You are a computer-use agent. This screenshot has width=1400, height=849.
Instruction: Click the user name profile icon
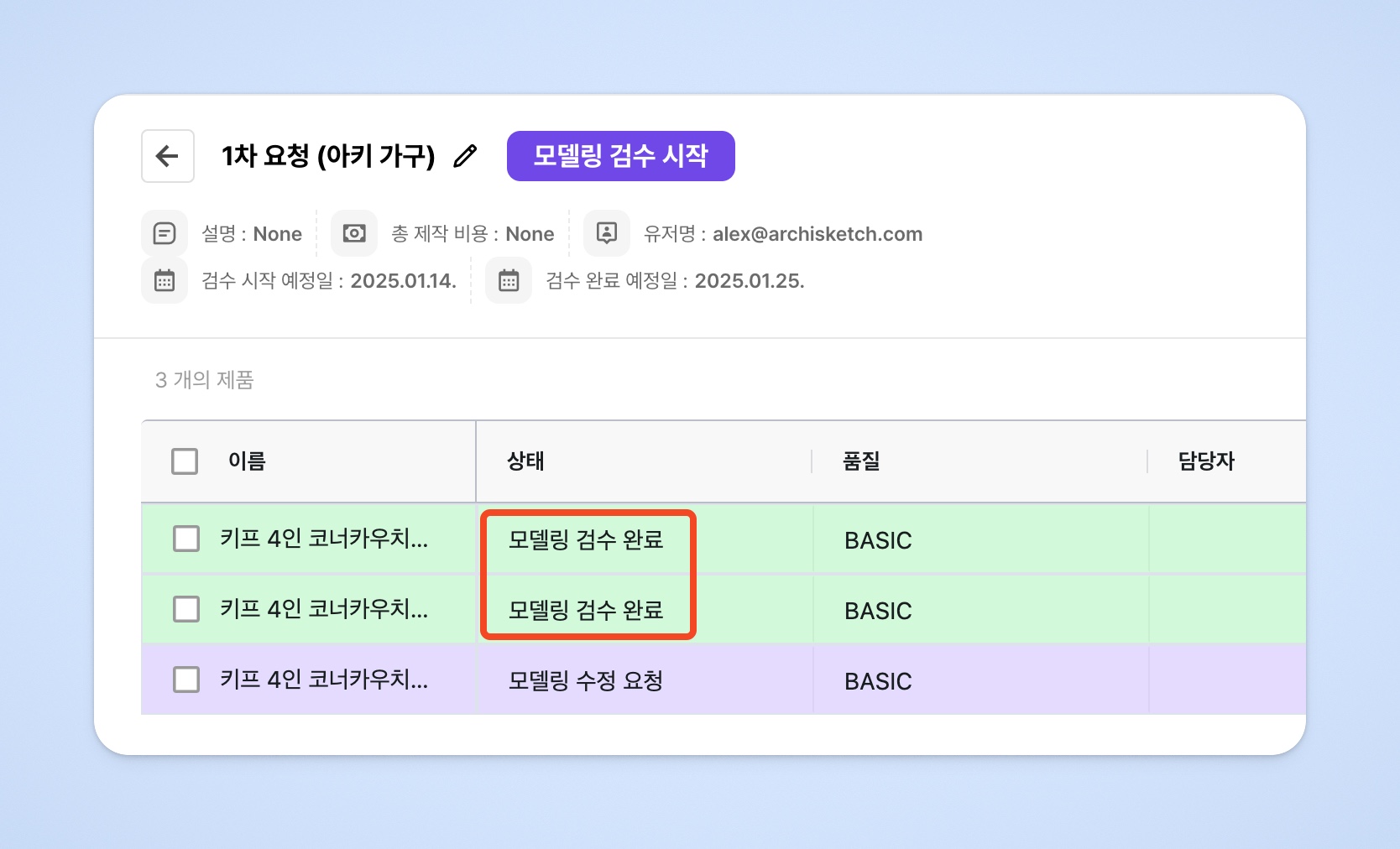tap(606, 233)
